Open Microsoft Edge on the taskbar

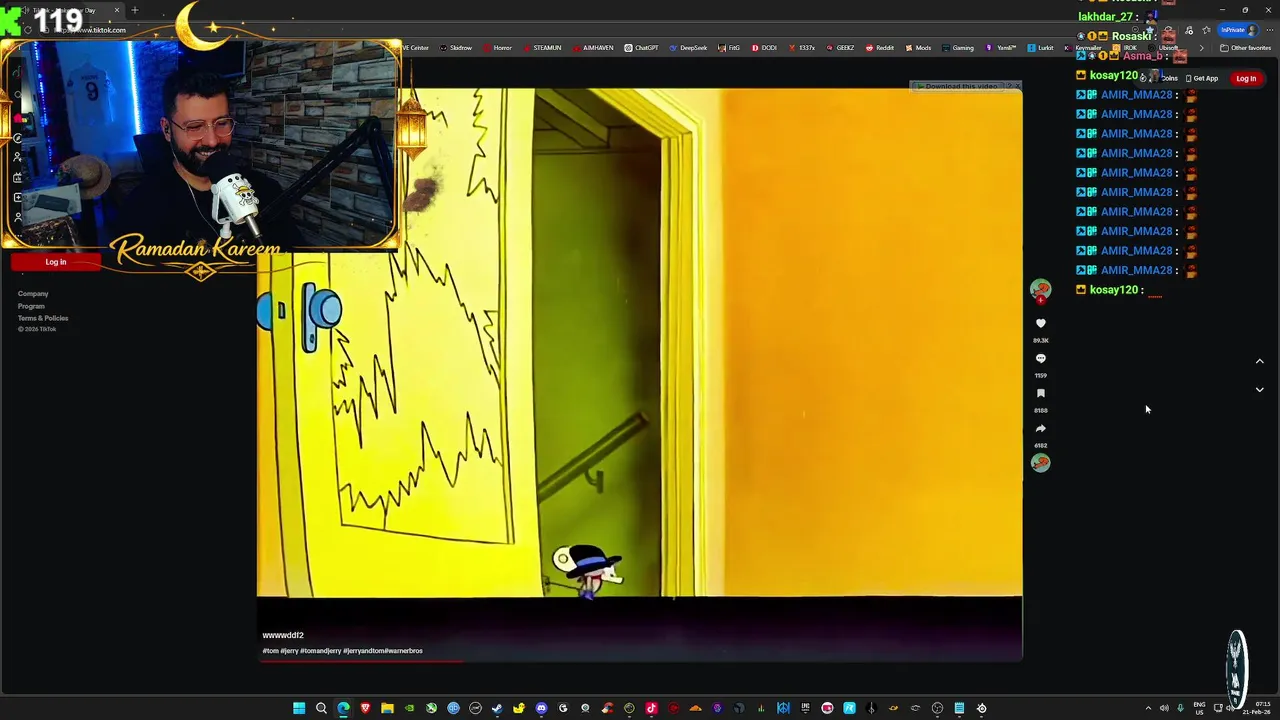pyautogui.click(x=343, y=708)
